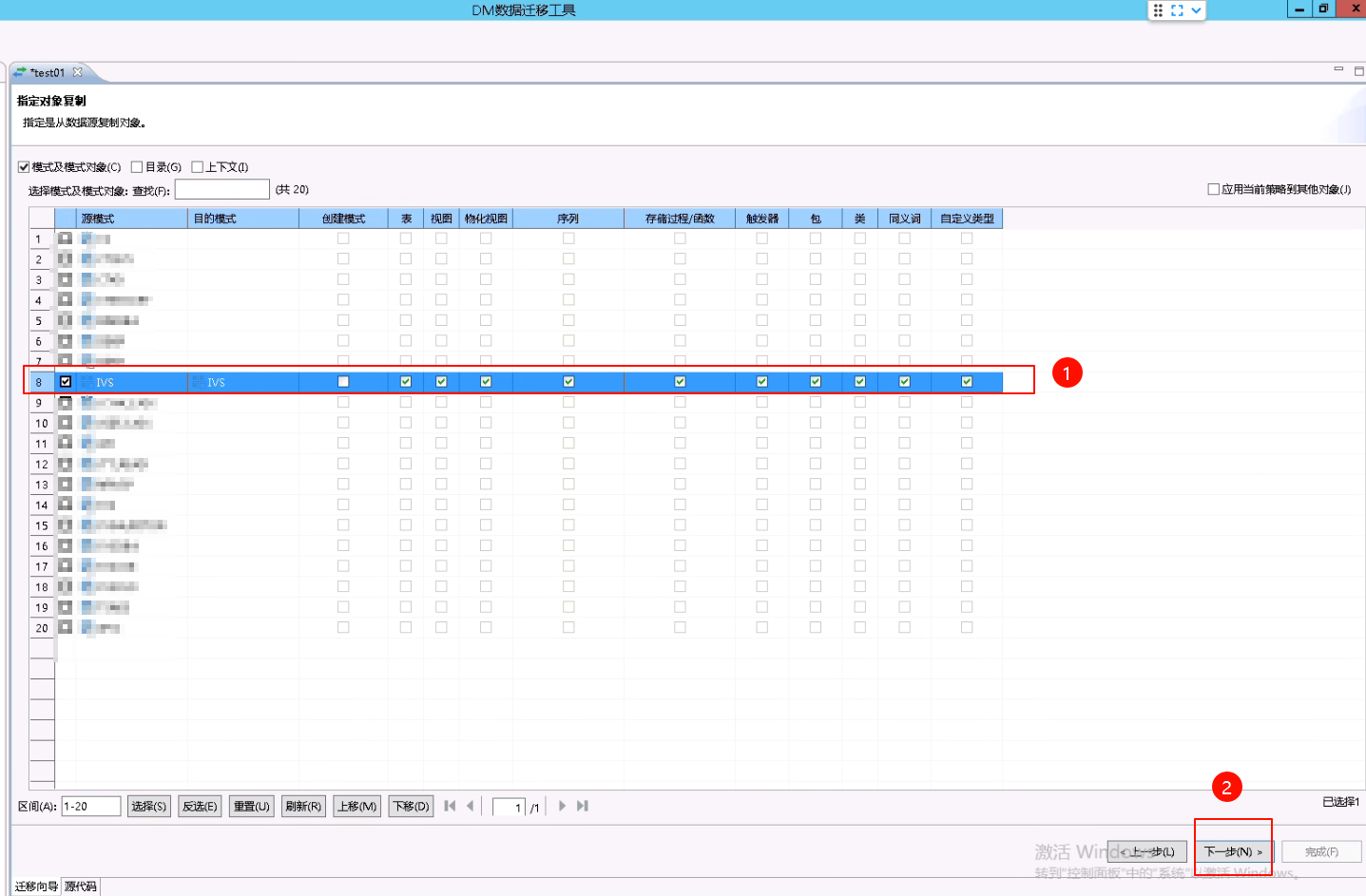Screen dimensions: 1366x896
Task: Close the test01 editor tab
Action: click(78, 72)
